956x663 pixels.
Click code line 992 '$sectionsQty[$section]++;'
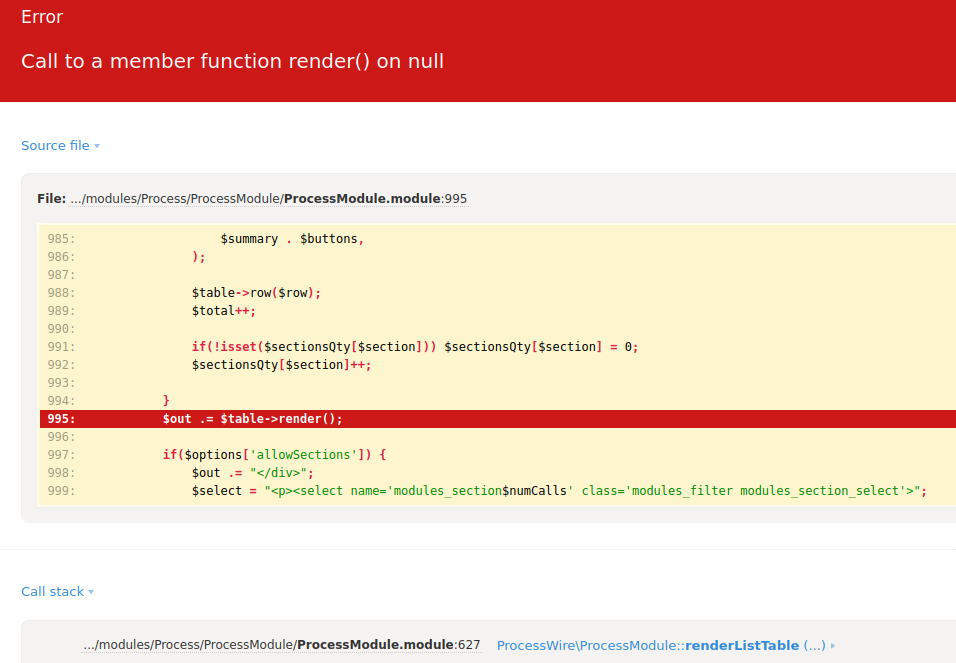(281, 365)
